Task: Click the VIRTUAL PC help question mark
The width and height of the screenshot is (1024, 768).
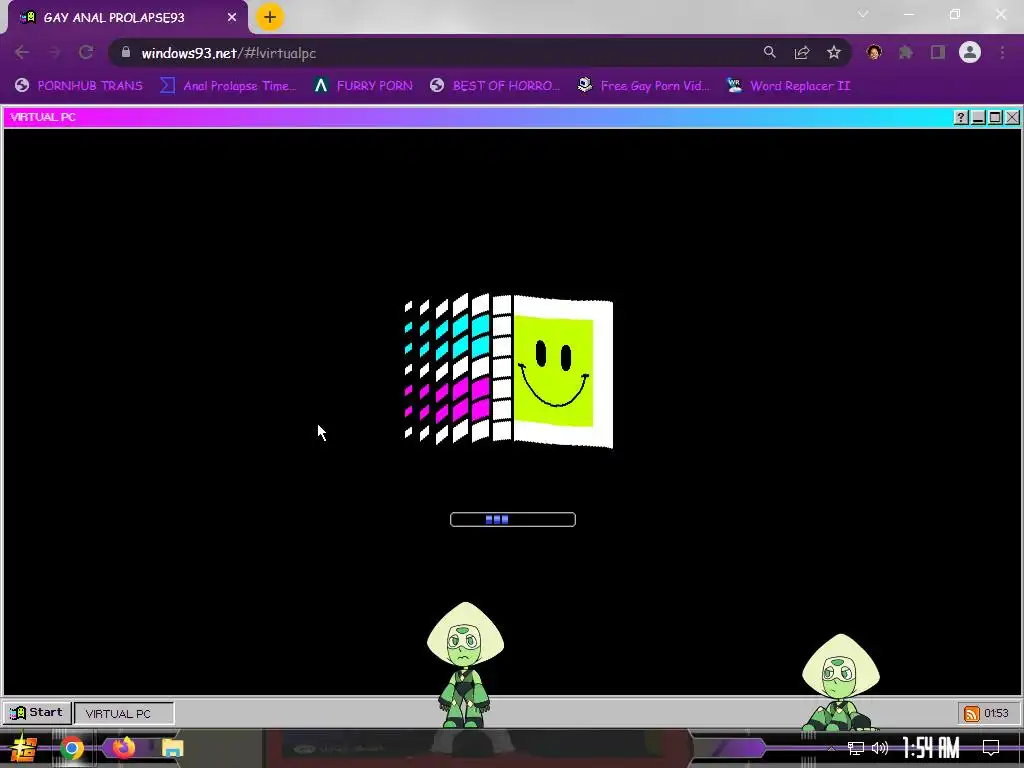Action: click(x=961, y=118)
